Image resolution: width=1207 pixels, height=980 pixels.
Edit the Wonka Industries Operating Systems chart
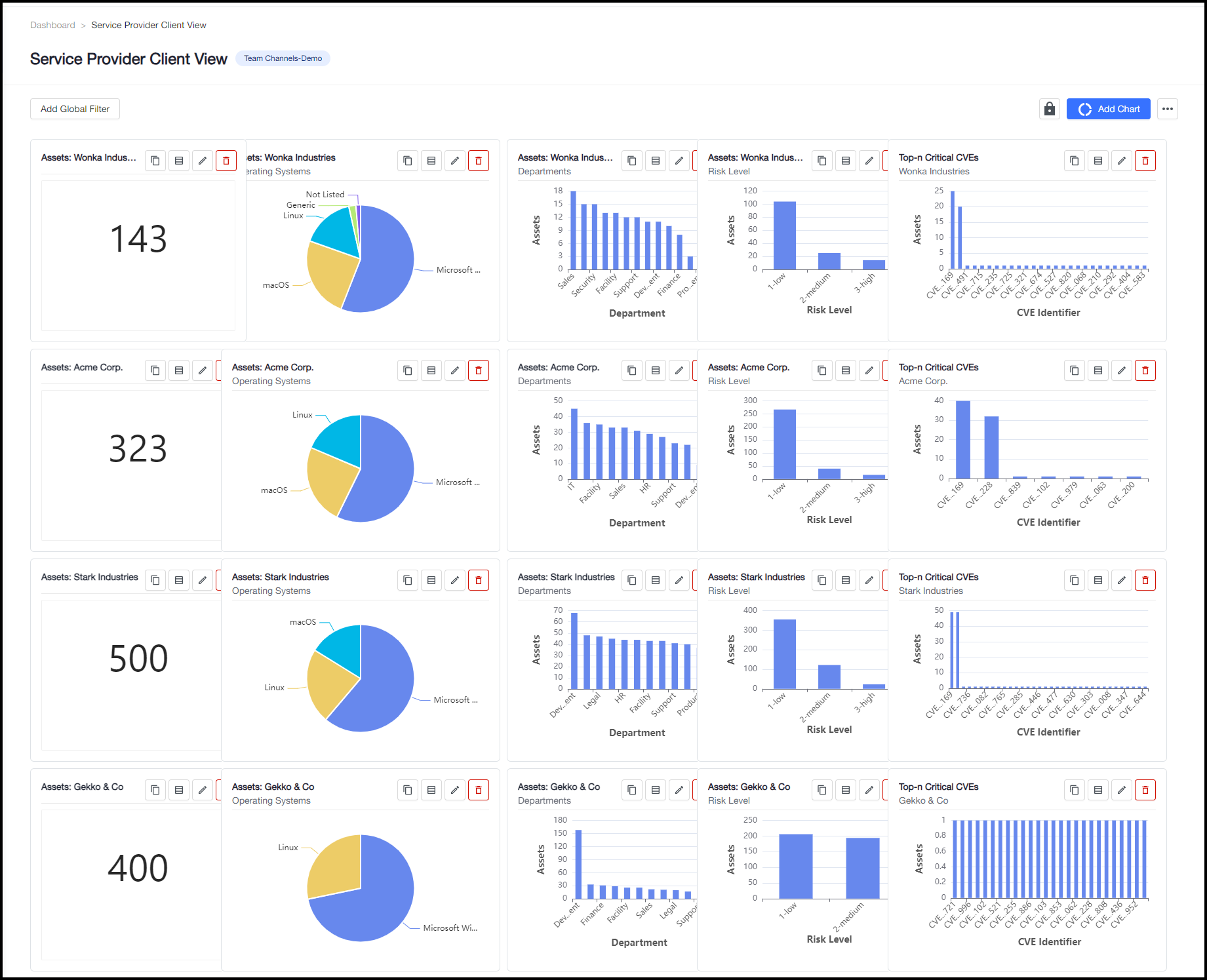tap(455, 161)
